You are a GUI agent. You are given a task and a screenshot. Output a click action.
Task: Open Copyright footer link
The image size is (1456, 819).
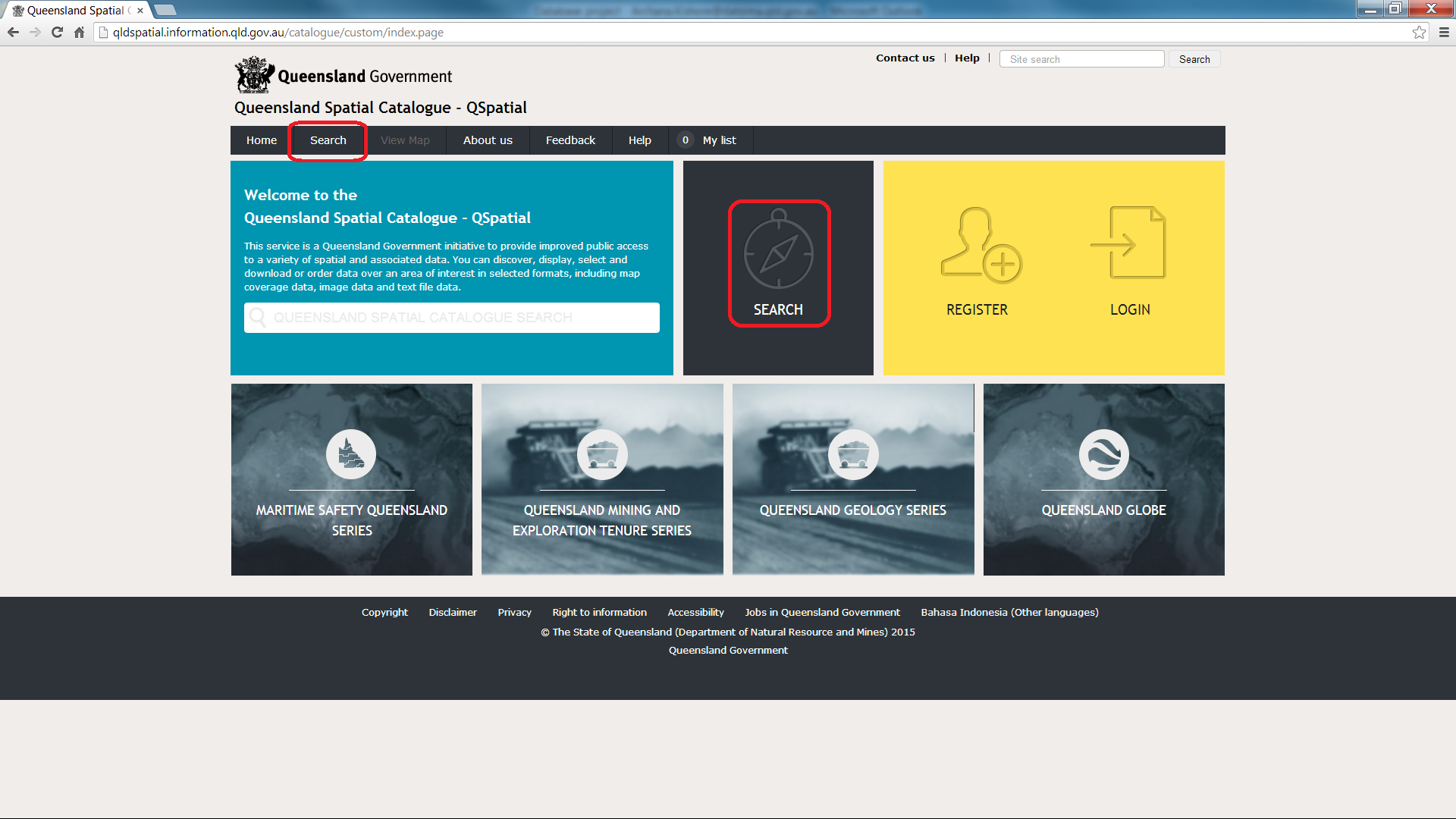click(384, 612)
